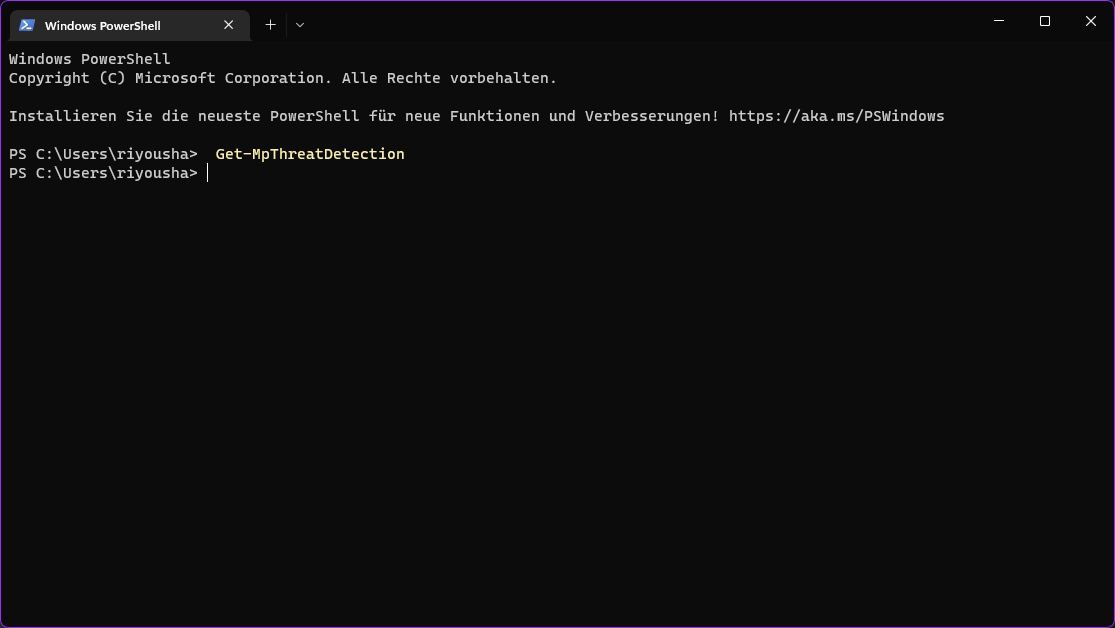Screen dimensions: 1115x628
Task: Click the first PS C:\Users\riyousha> prompt
Action: [x=103, y=154]
